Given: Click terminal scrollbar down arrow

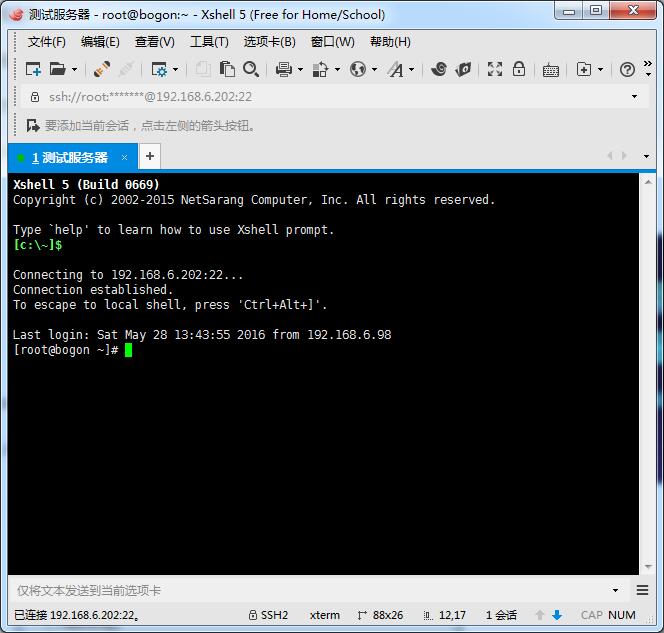Looking at the screenshot, I should 648,567.
